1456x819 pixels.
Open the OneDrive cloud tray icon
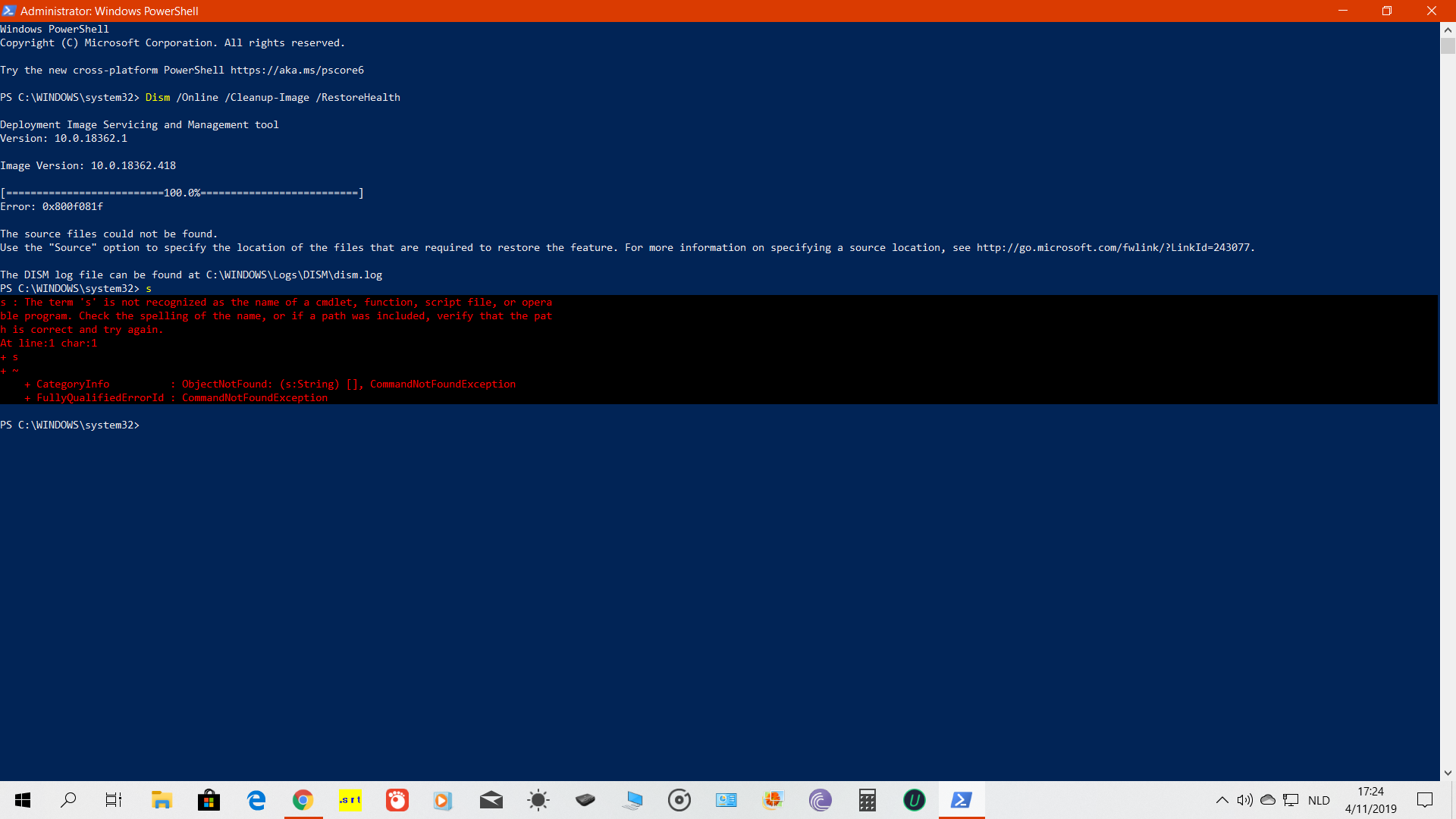click(1268, 800)
